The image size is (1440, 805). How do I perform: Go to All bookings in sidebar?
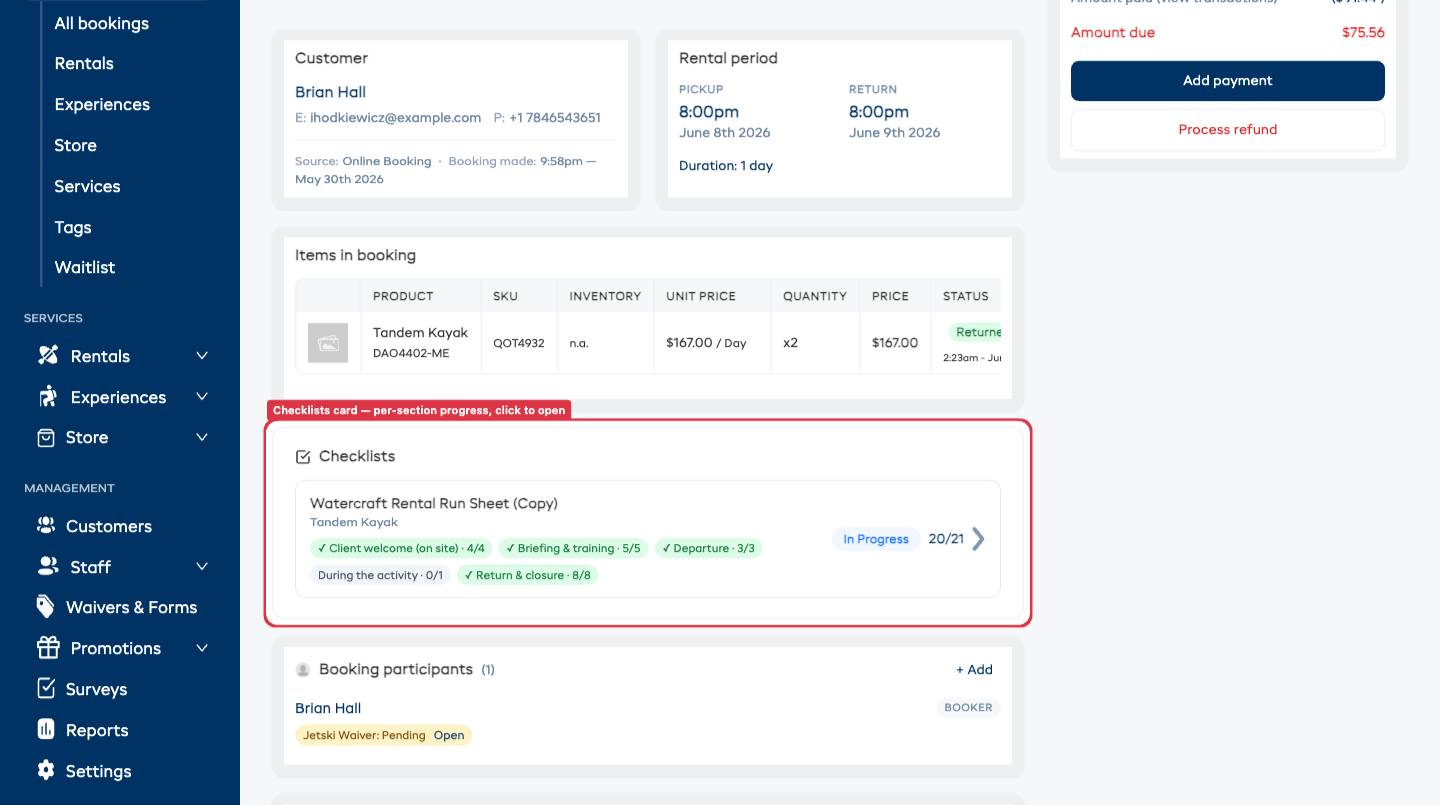102,23
